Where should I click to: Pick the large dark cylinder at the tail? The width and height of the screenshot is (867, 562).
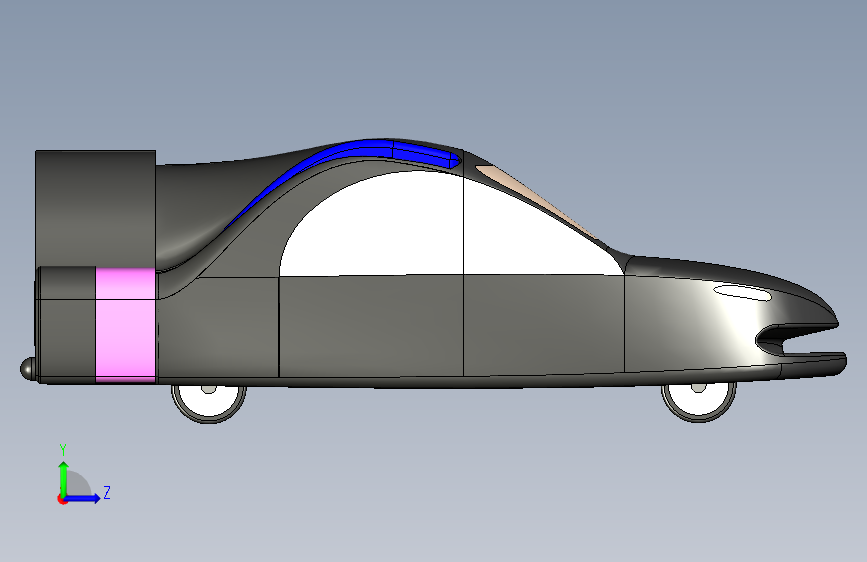[x=95, y=209]
